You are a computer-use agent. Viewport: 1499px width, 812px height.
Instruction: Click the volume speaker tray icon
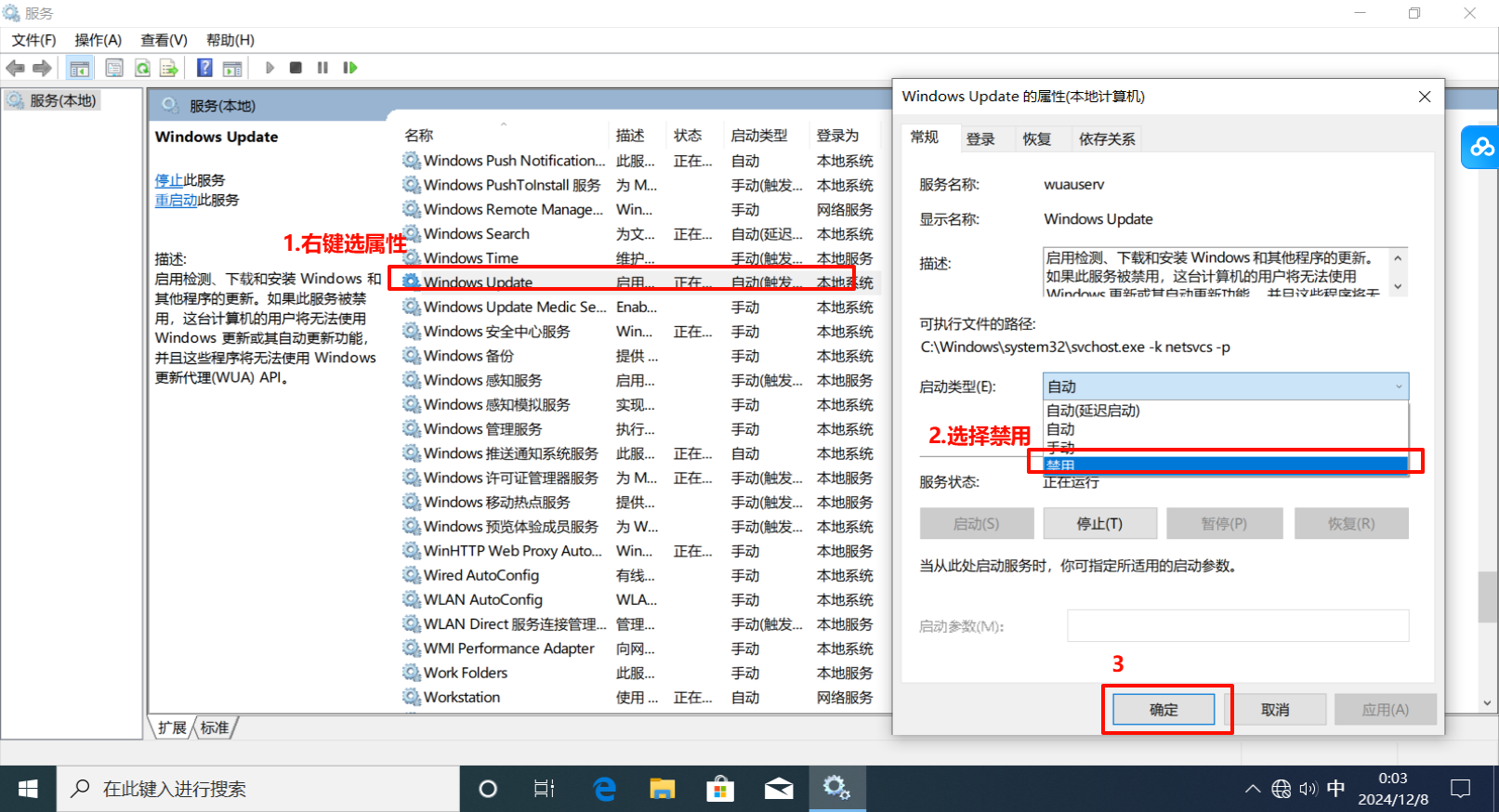point(1308,789)
